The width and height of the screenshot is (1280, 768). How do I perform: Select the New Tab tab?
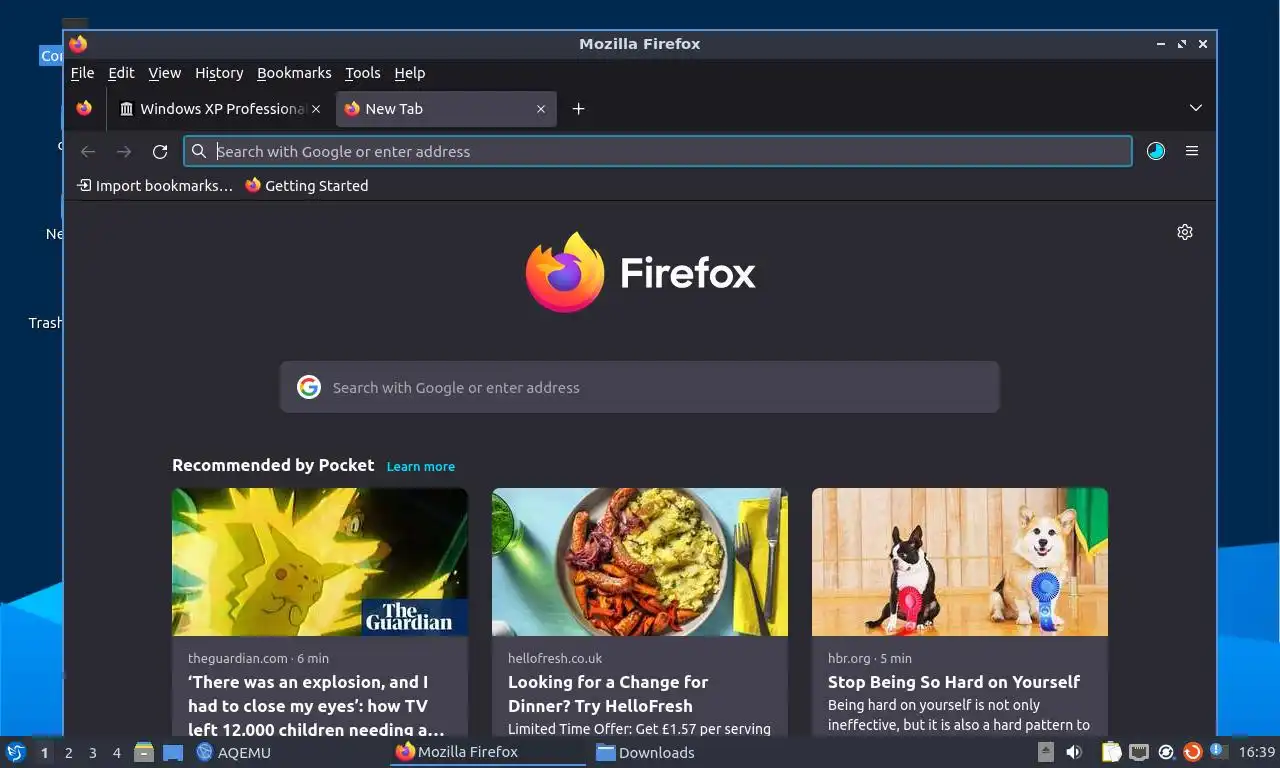click(x=446, y=109)
